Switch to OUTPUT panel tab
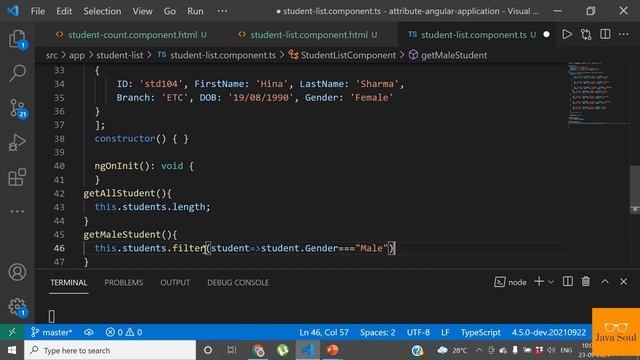This screenshot has width=640, height=360. click(x=175, y=282)
